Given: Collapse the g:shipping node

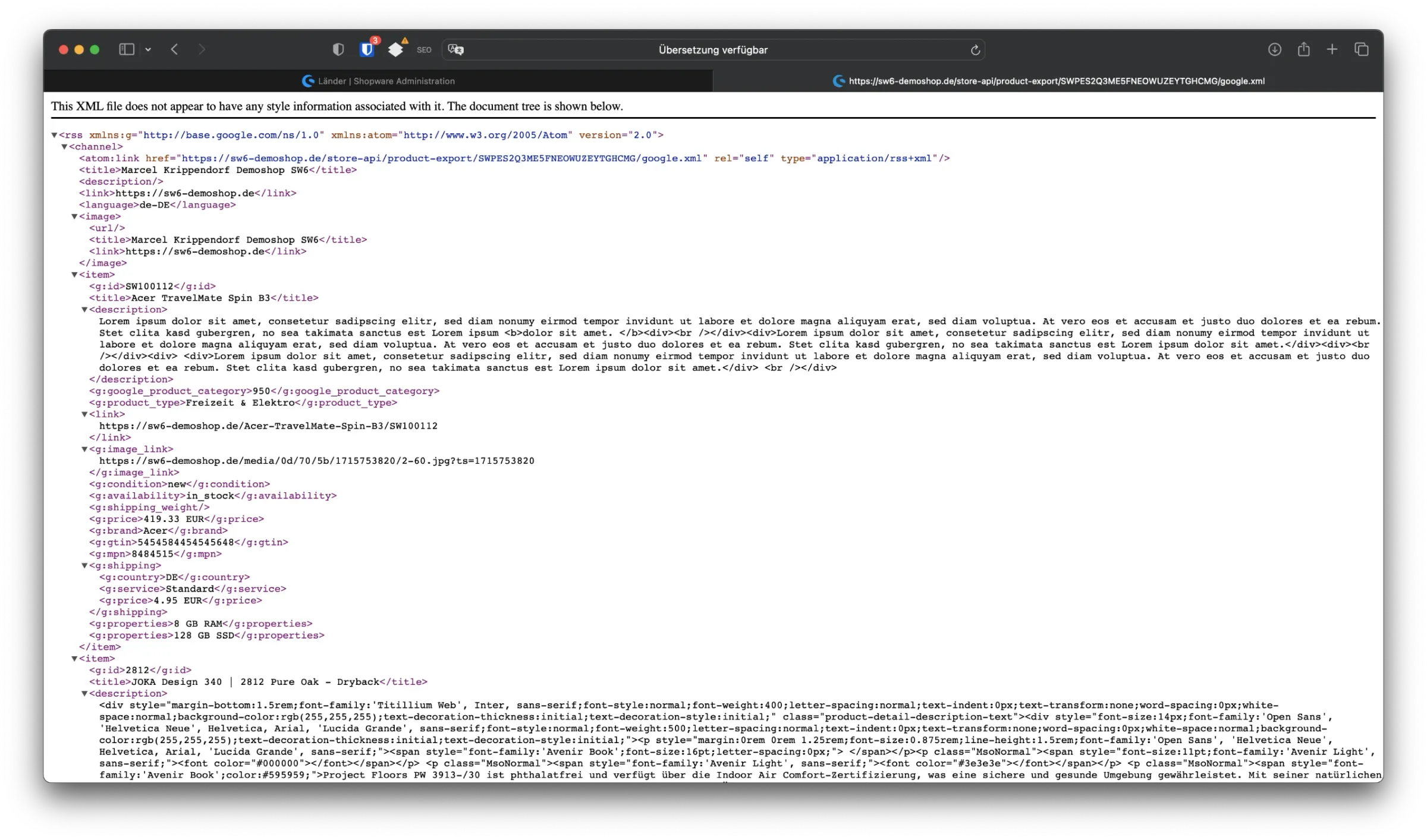Looking at the screenshot, I should [84, 566].
